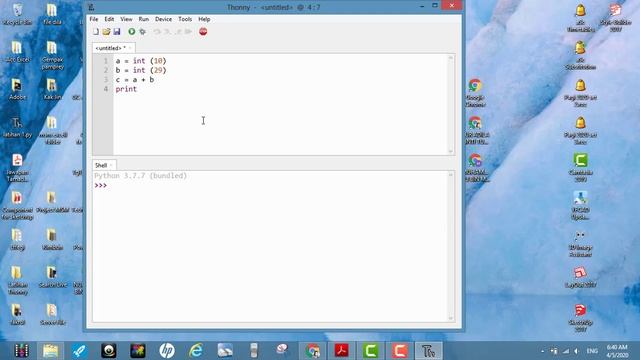
Task: Switch to Adobe Reader in the taskbar
Action: click(342, 351)
